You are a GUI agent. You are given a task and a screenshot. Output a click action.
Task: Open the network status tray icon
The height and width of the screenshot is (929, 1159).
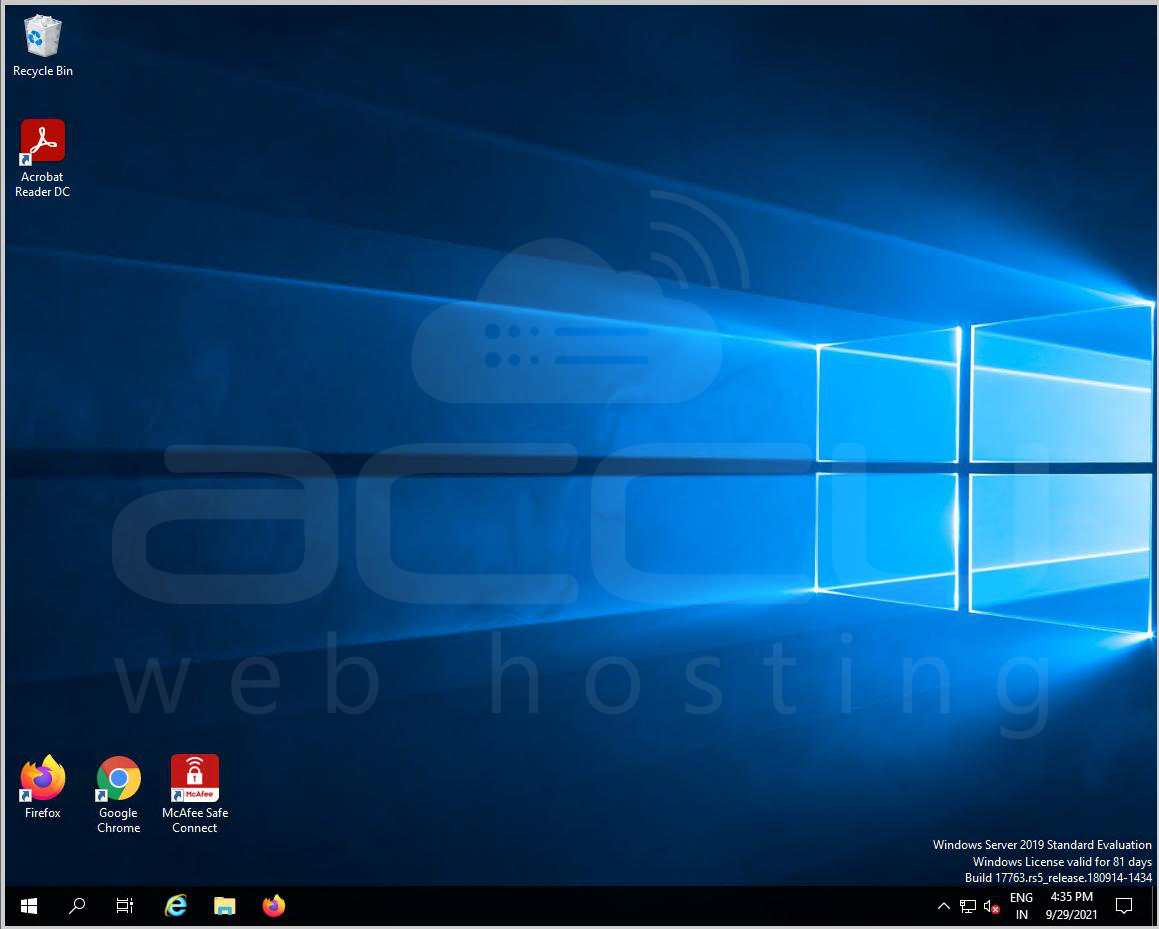(968, 906)
